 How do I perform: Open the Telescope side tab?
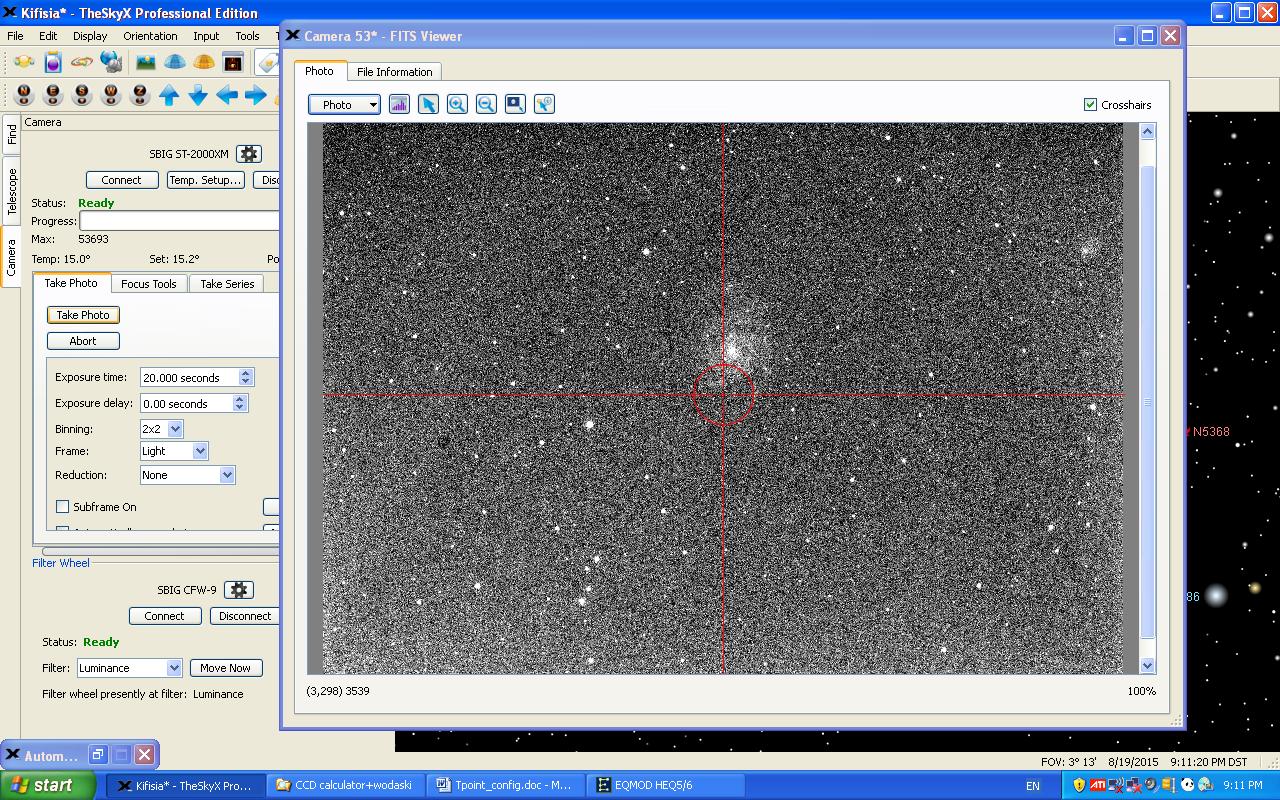[x=11, y=191]
